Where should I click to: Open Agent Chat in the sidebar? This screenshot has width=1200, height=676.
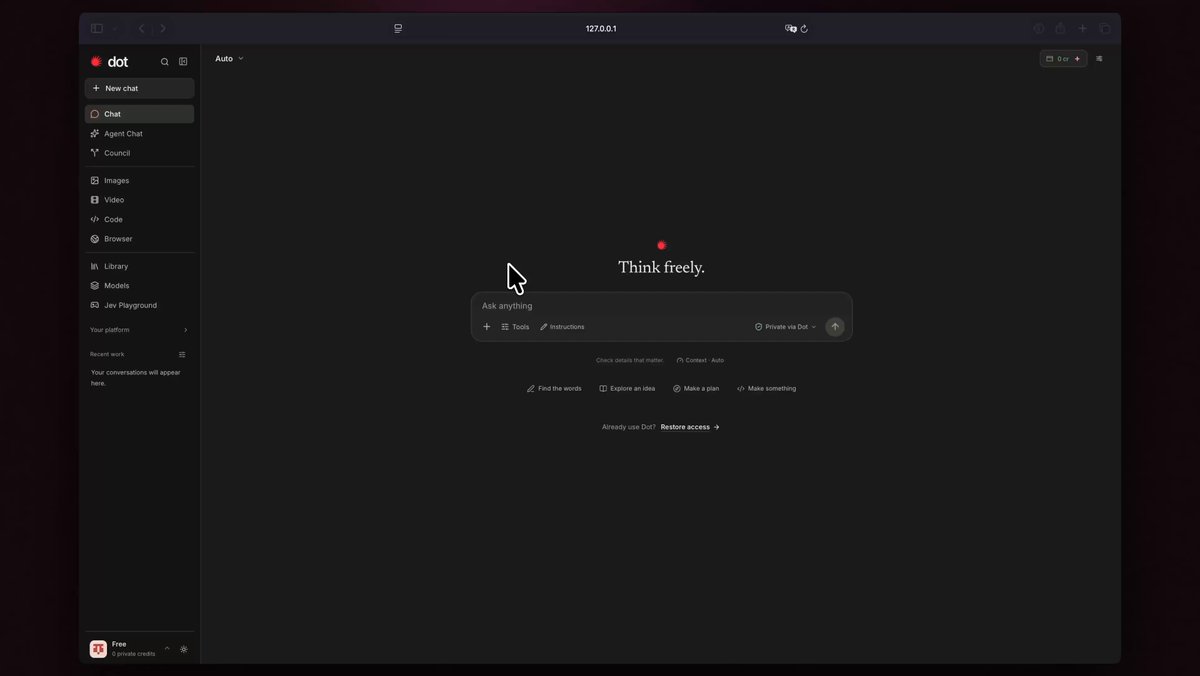(139, 133)
